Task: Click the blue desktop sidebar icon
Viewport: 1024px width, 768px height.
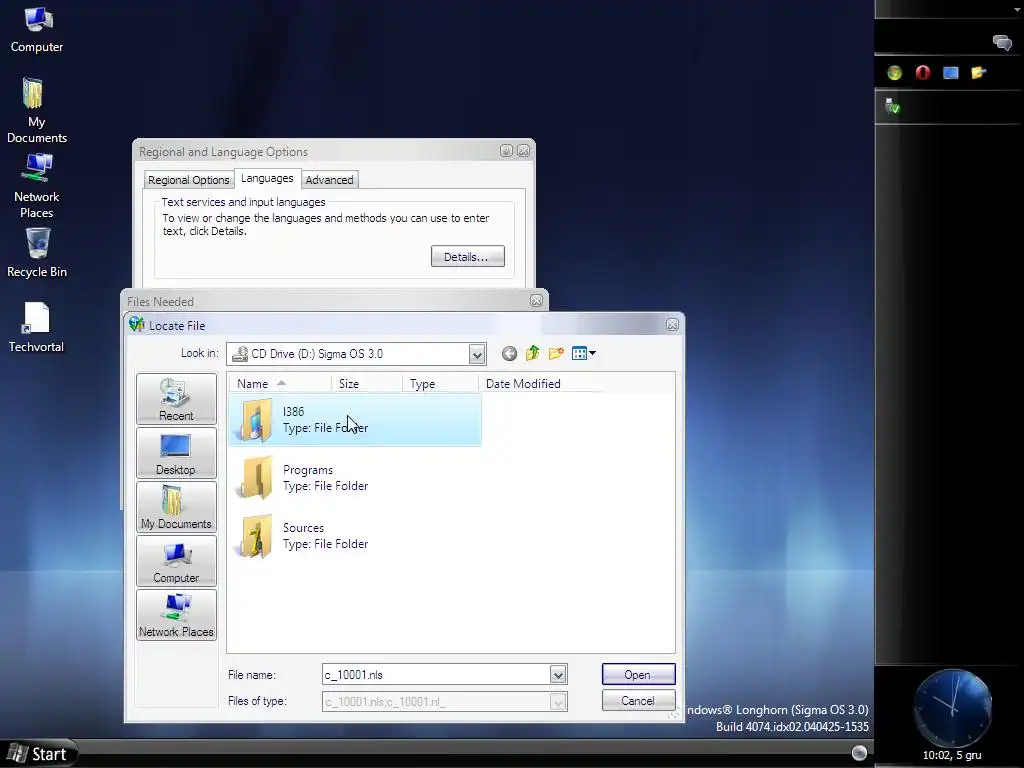Action: pyautogui.click(x=951, y=72)
